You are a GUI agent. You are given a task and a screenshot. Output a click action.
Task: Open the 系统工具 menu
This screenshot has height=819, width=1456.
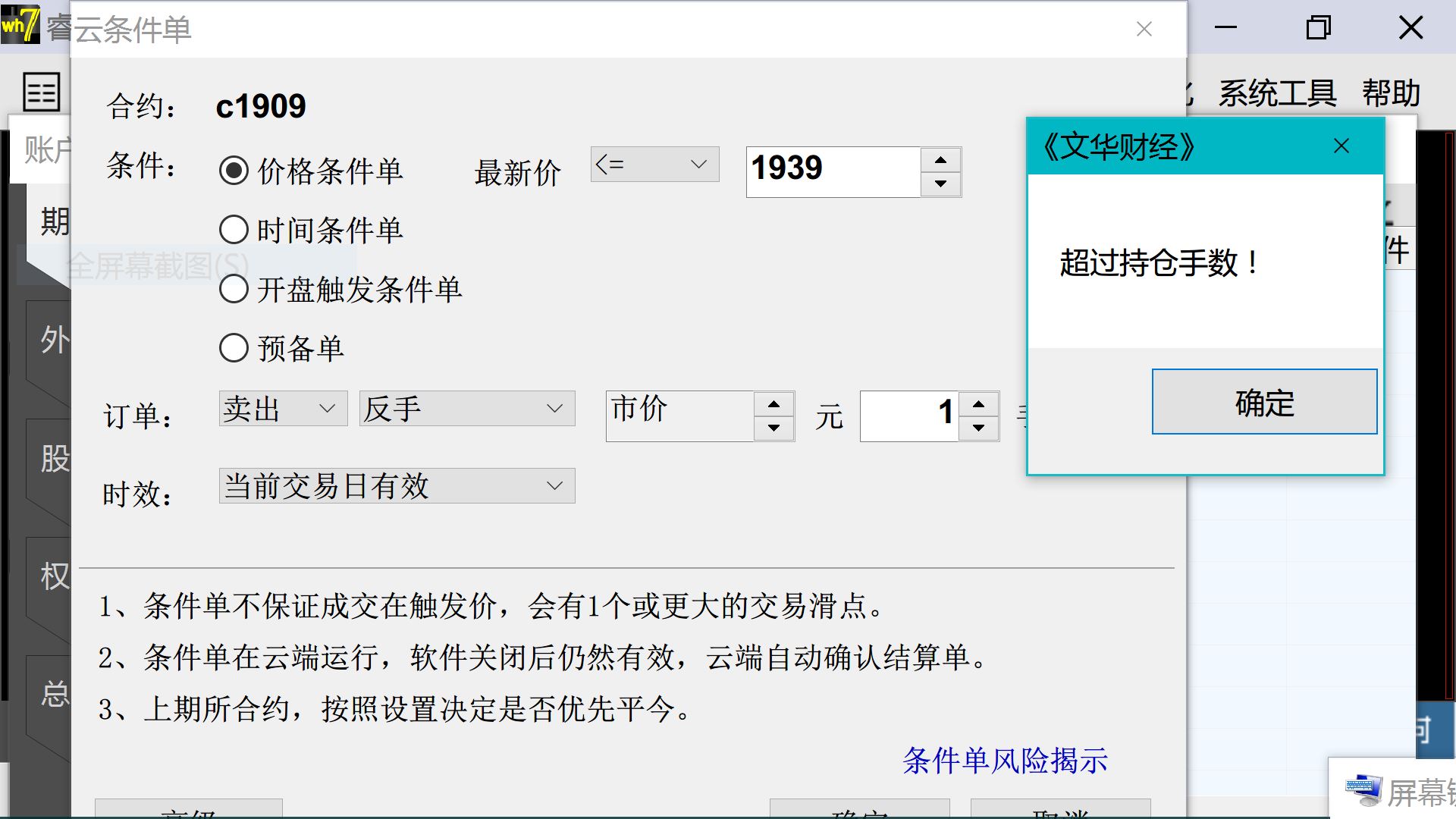pos(1277,93)
